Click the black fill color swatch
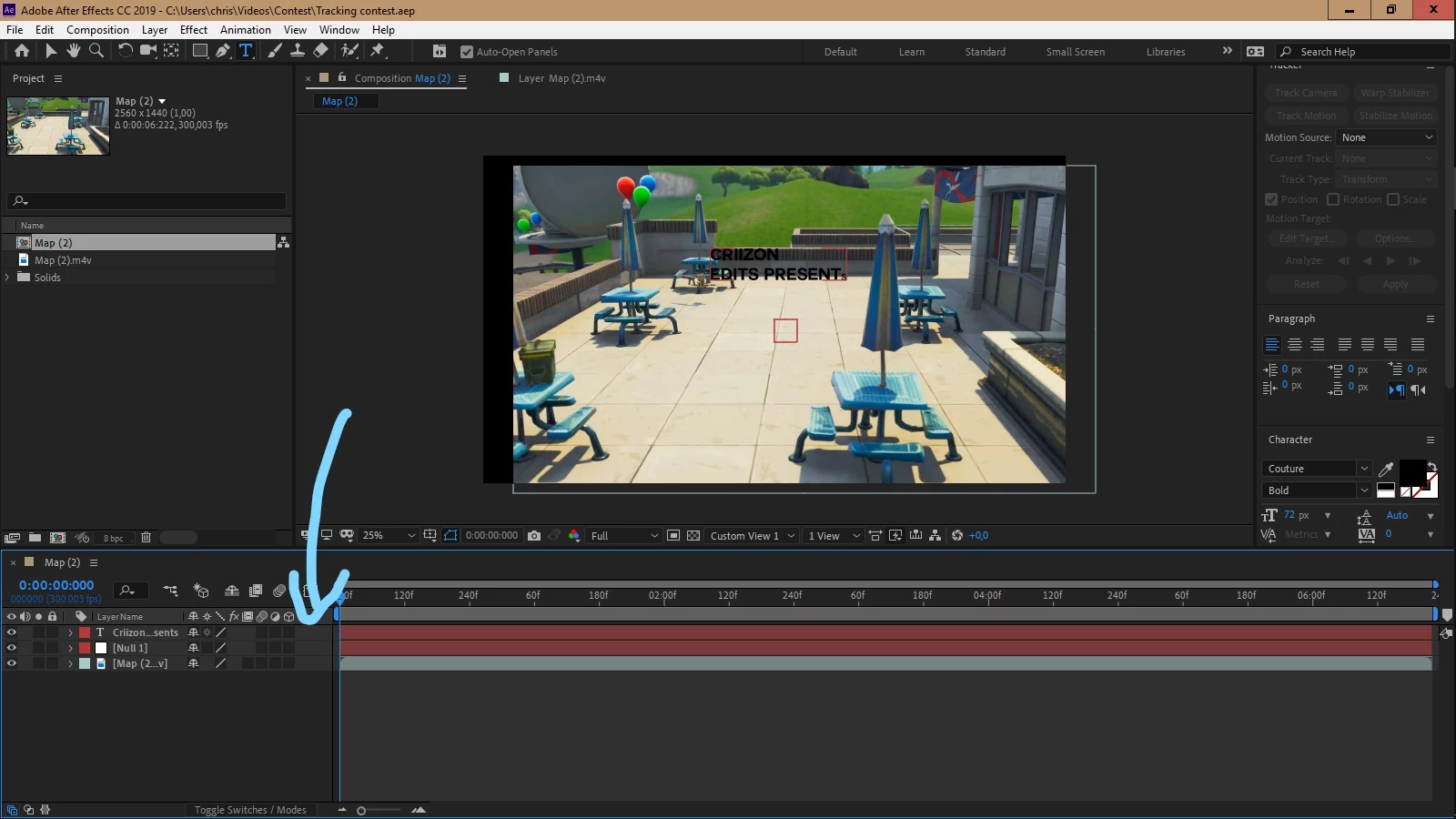This screenshot has width=1456, height=819. click(1412, 473)
